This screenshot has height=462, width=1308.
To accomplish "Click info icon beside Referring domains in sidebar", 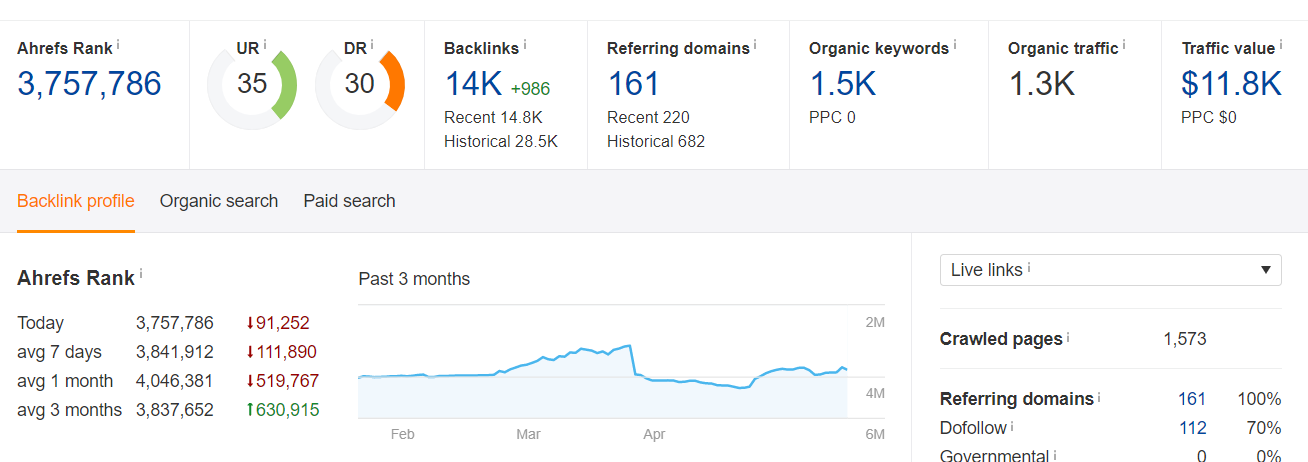I will coord(1099,396).
